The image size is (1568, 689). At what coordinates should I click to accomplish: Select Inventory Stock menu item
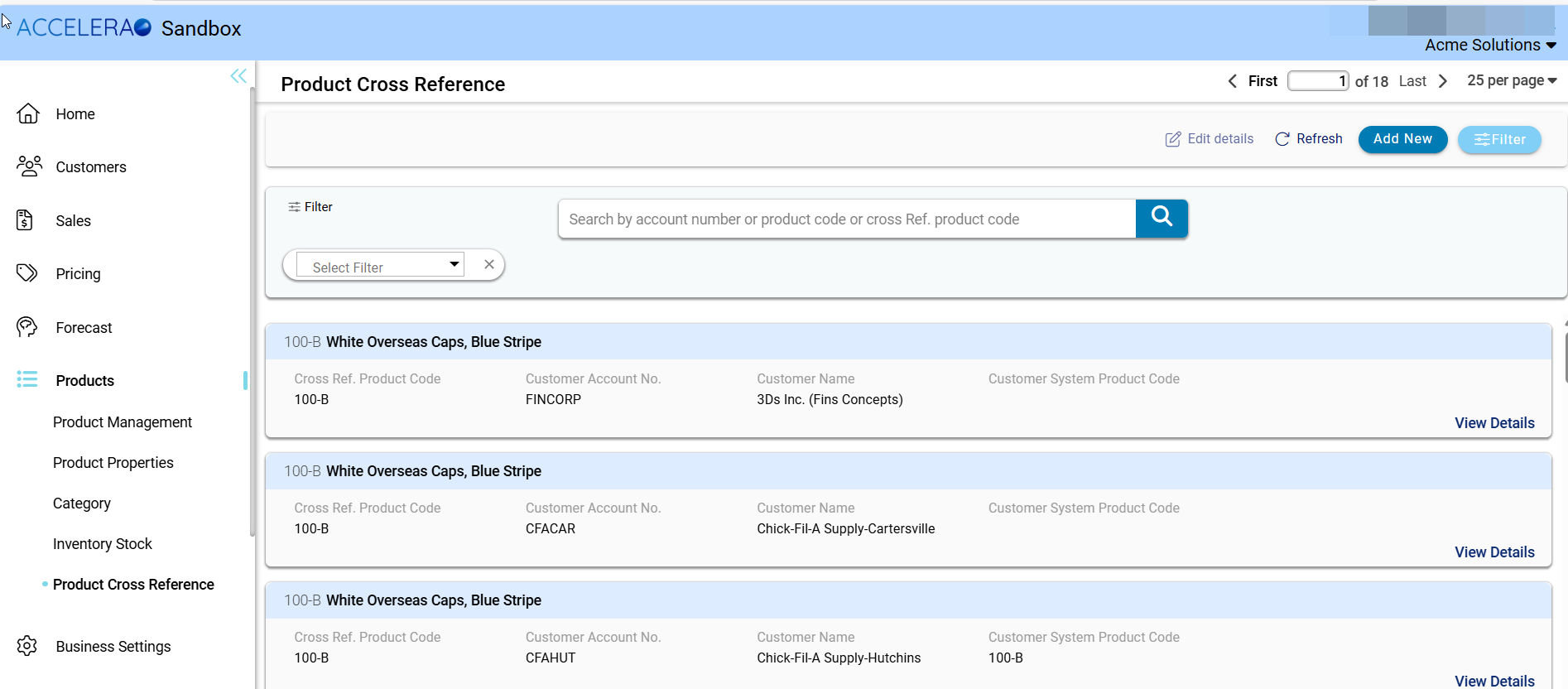(103, 544)
